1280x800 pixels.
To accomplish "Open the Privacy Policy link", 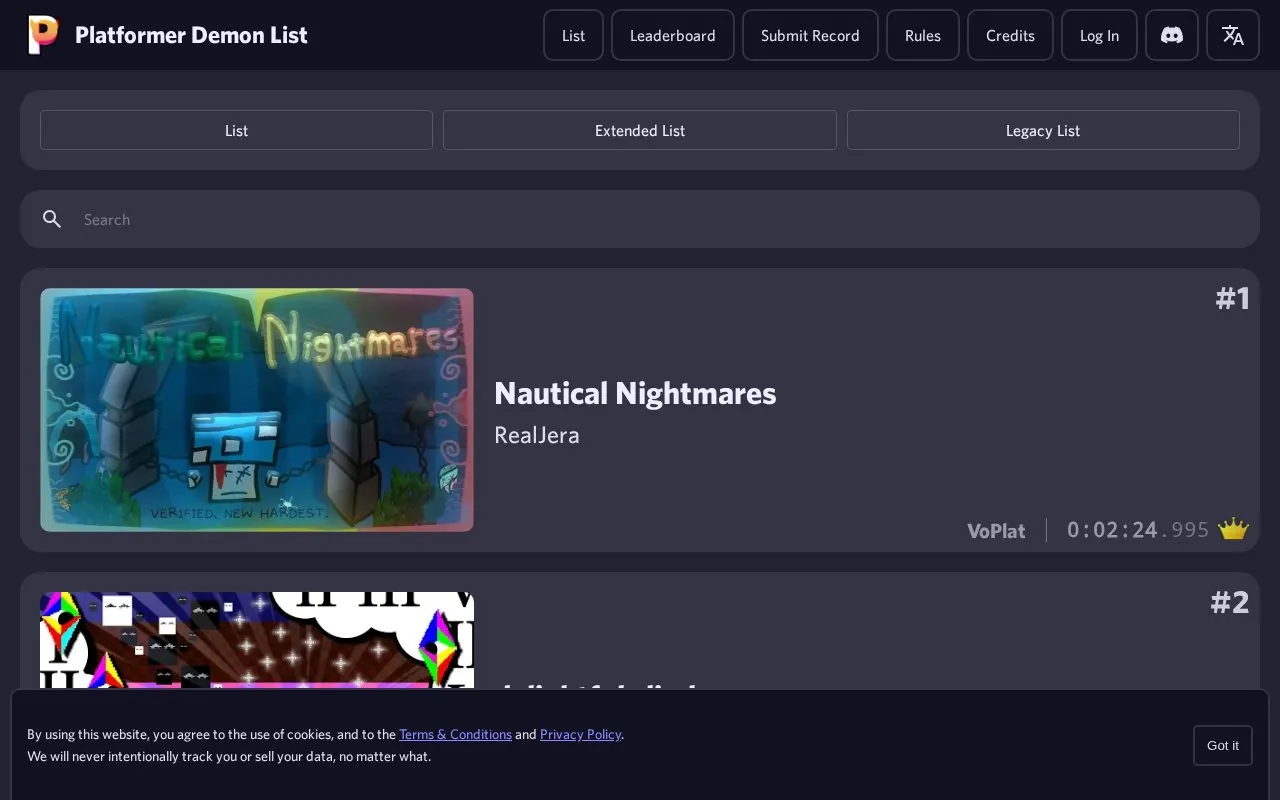I will pyautogui.click(x=580, y=734).
